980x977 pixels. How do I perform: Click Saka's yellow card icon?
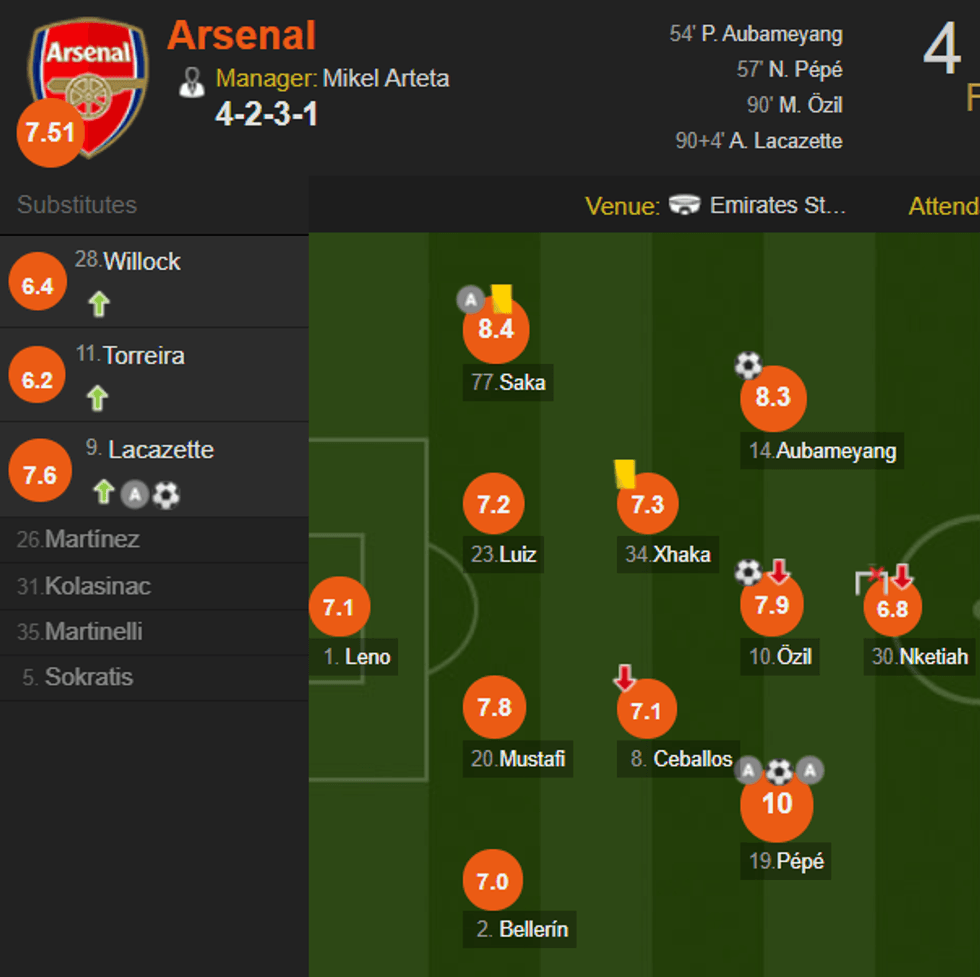[x=501, y=297]
